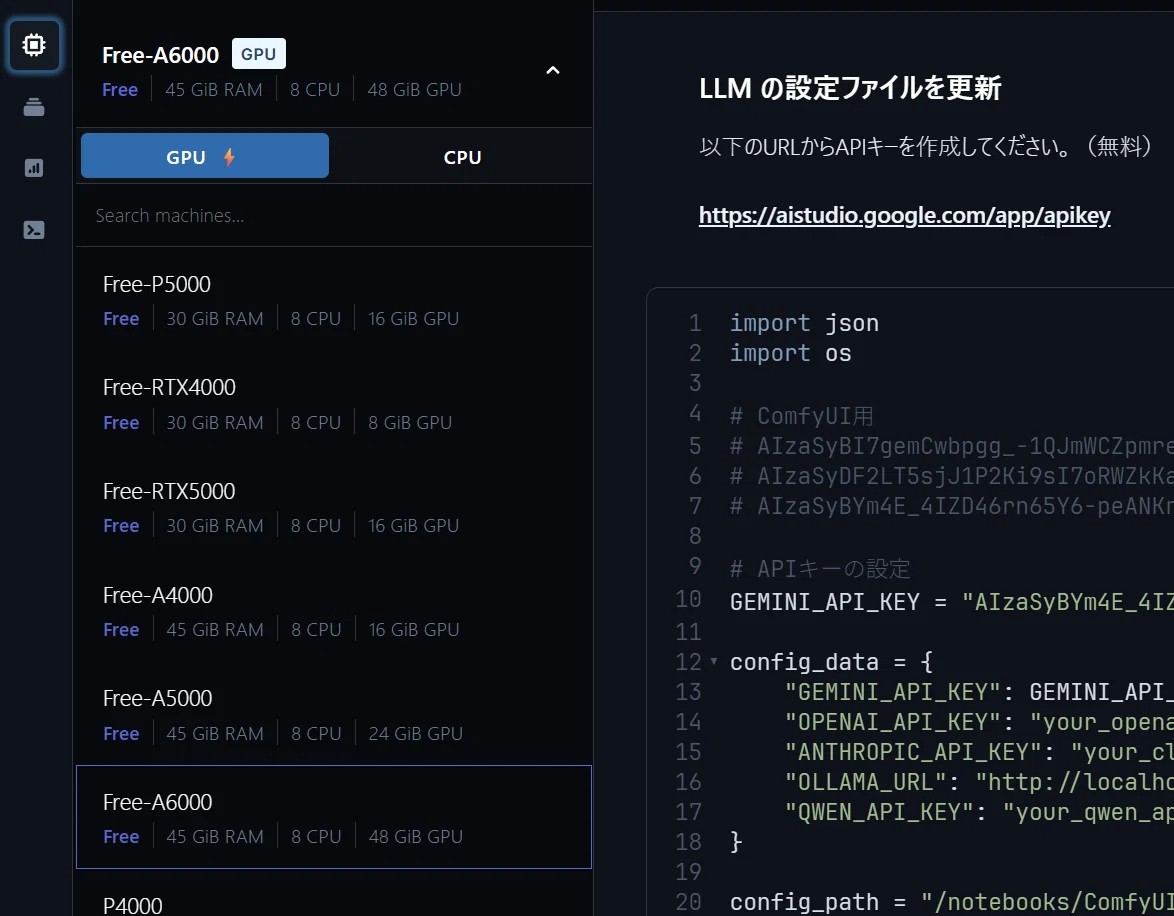The image size is (1174, 916).
Task: Switch to the CPU machines tab
Action: 462,157
